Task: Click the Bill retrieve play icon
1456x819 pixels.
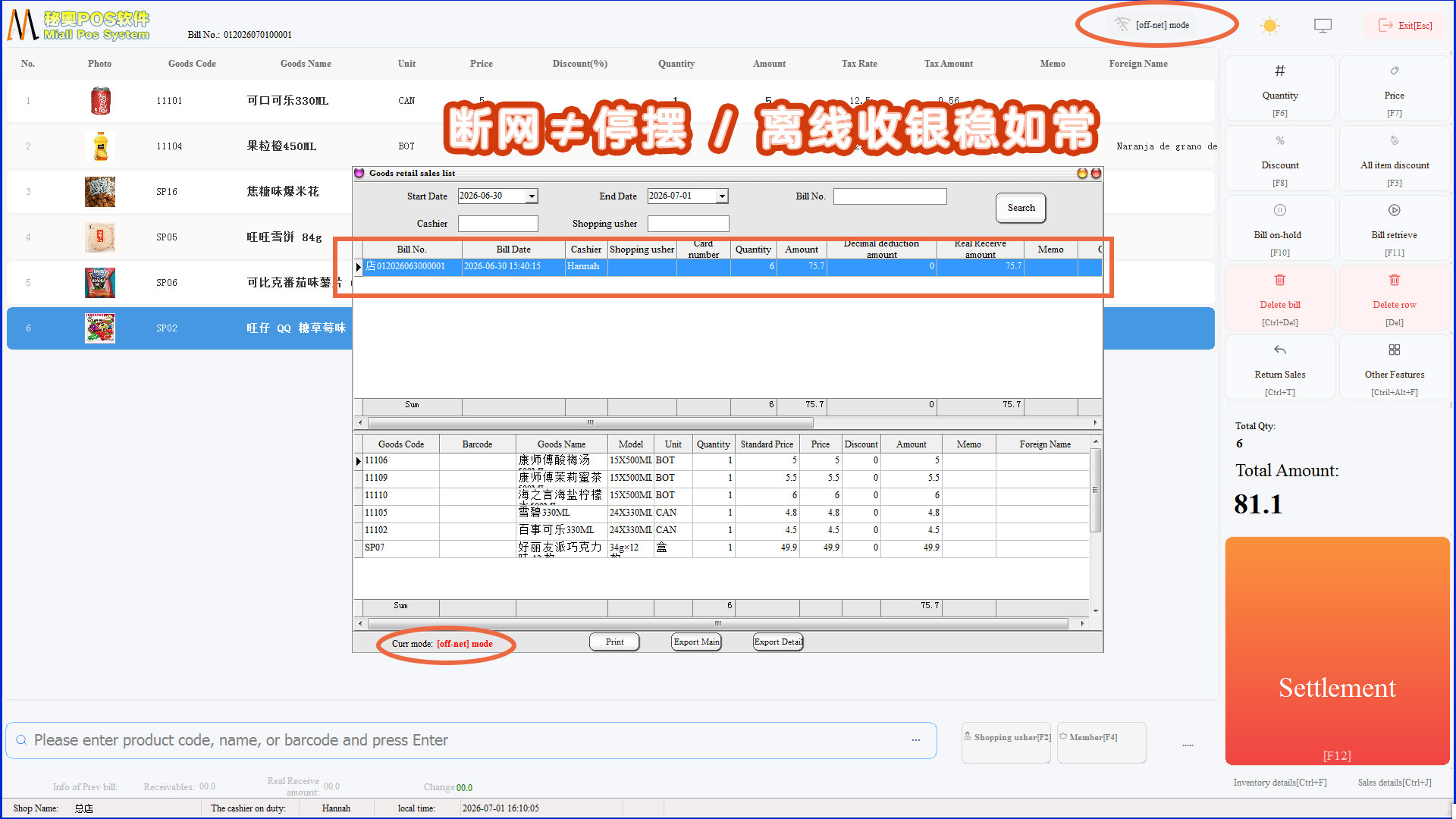Action: point(1394,211)
